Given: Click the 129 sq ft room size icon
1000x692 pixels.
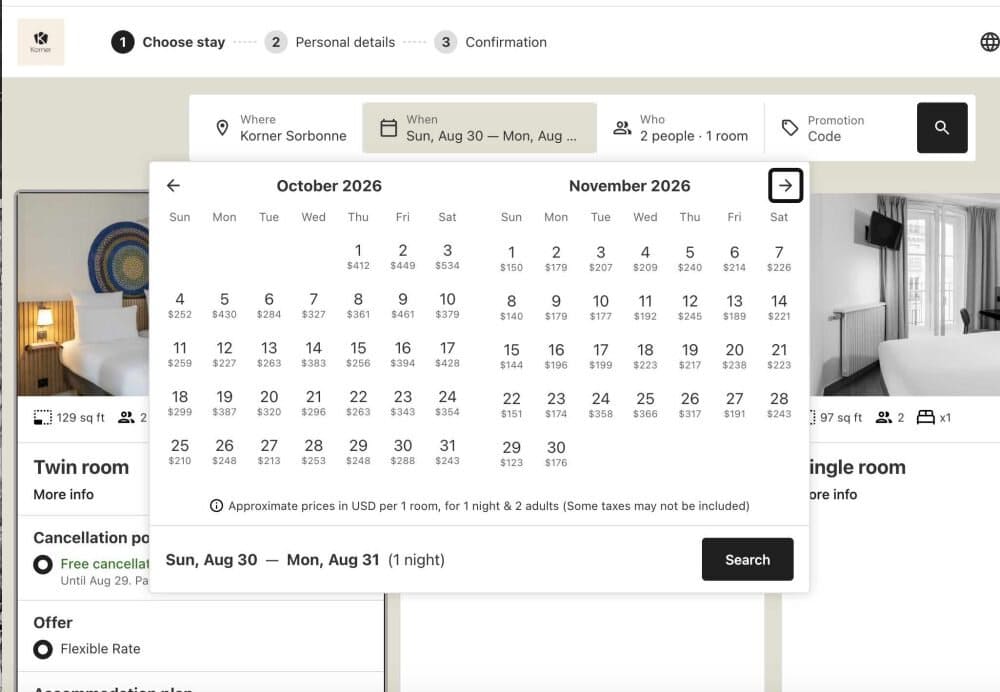Looking at the screenshot, I should click(x=42, y=418).
